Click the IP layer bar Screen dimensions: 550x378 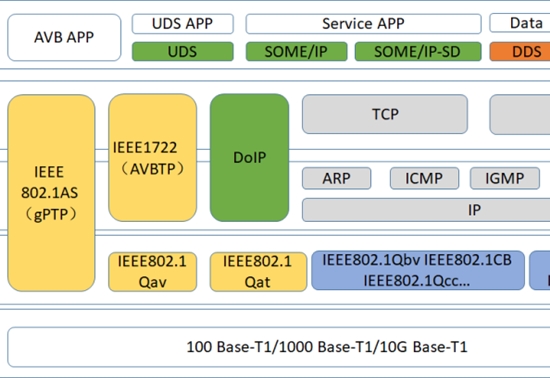[x=426, y=210]
